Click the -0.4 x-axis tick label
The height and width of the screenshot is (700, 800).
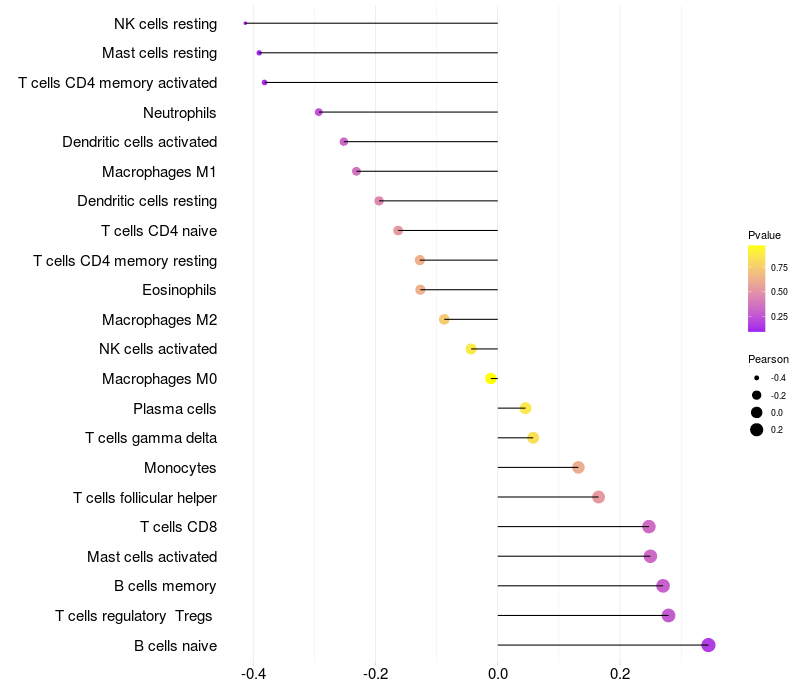pos(253,674)
